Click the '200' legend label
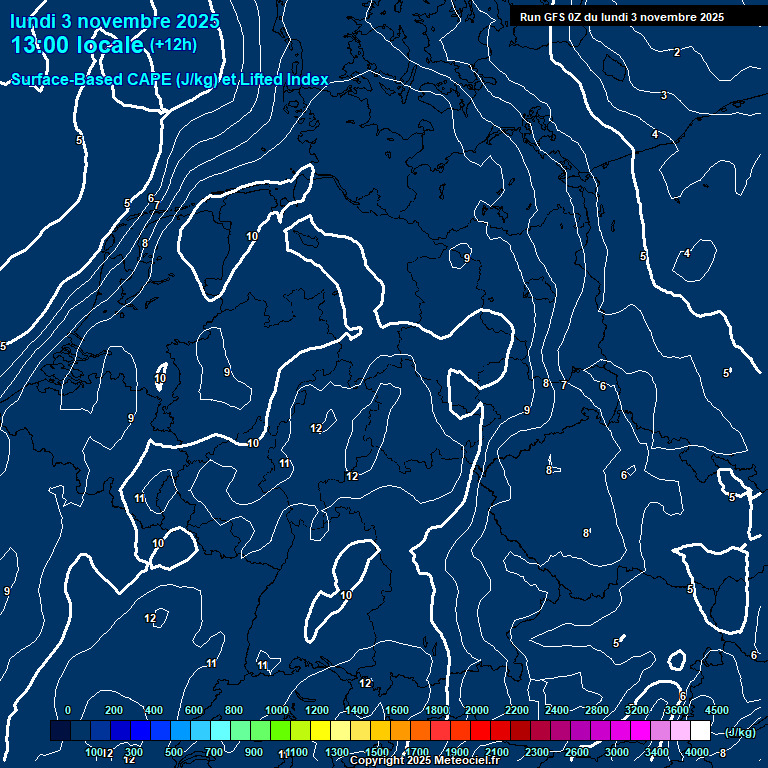768x768 pixels. [x=114, y=710]
